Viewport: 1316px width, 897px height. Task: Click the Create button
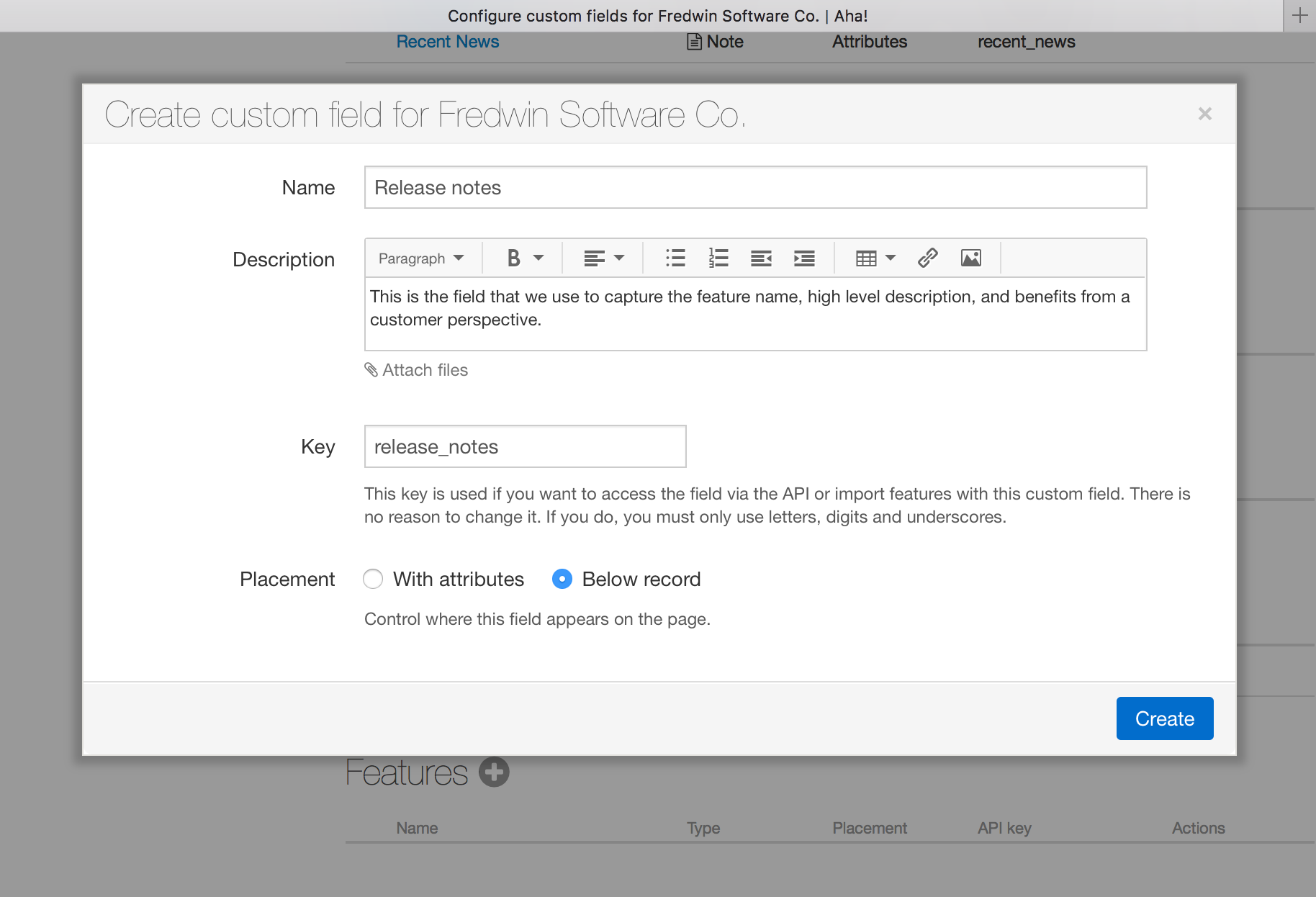click(x=1165, y=718)
